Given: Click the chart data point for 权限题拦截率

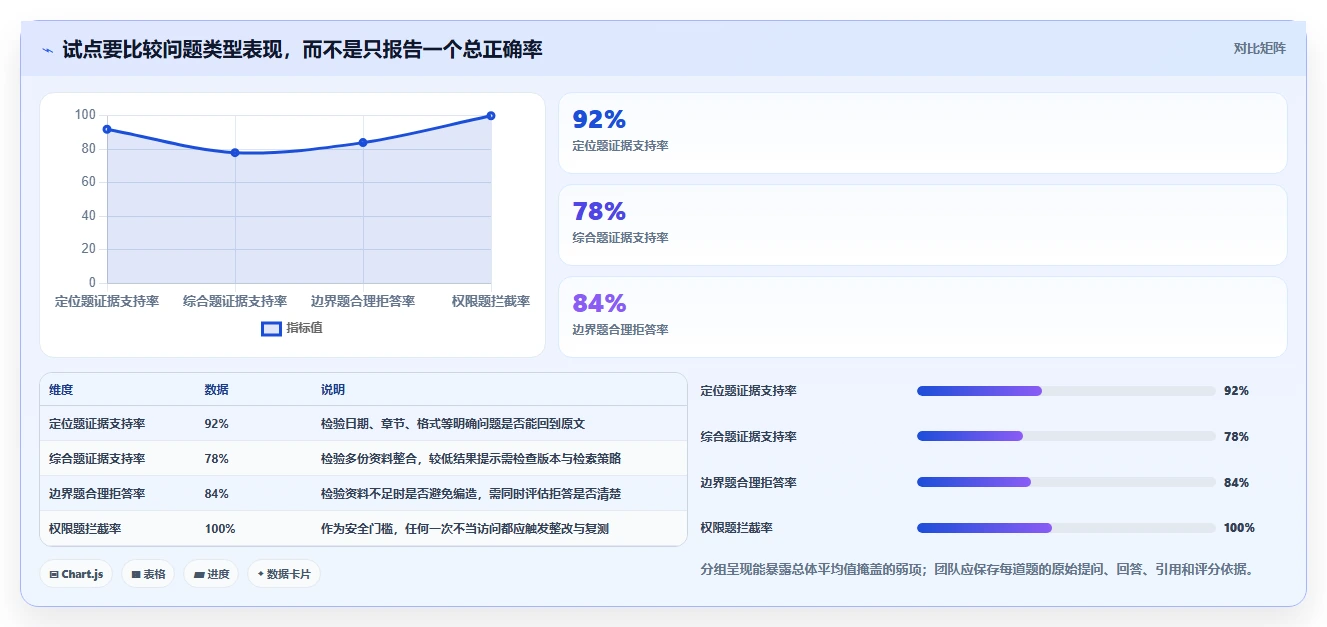Looking at the screenshot, I should point(491,116).
